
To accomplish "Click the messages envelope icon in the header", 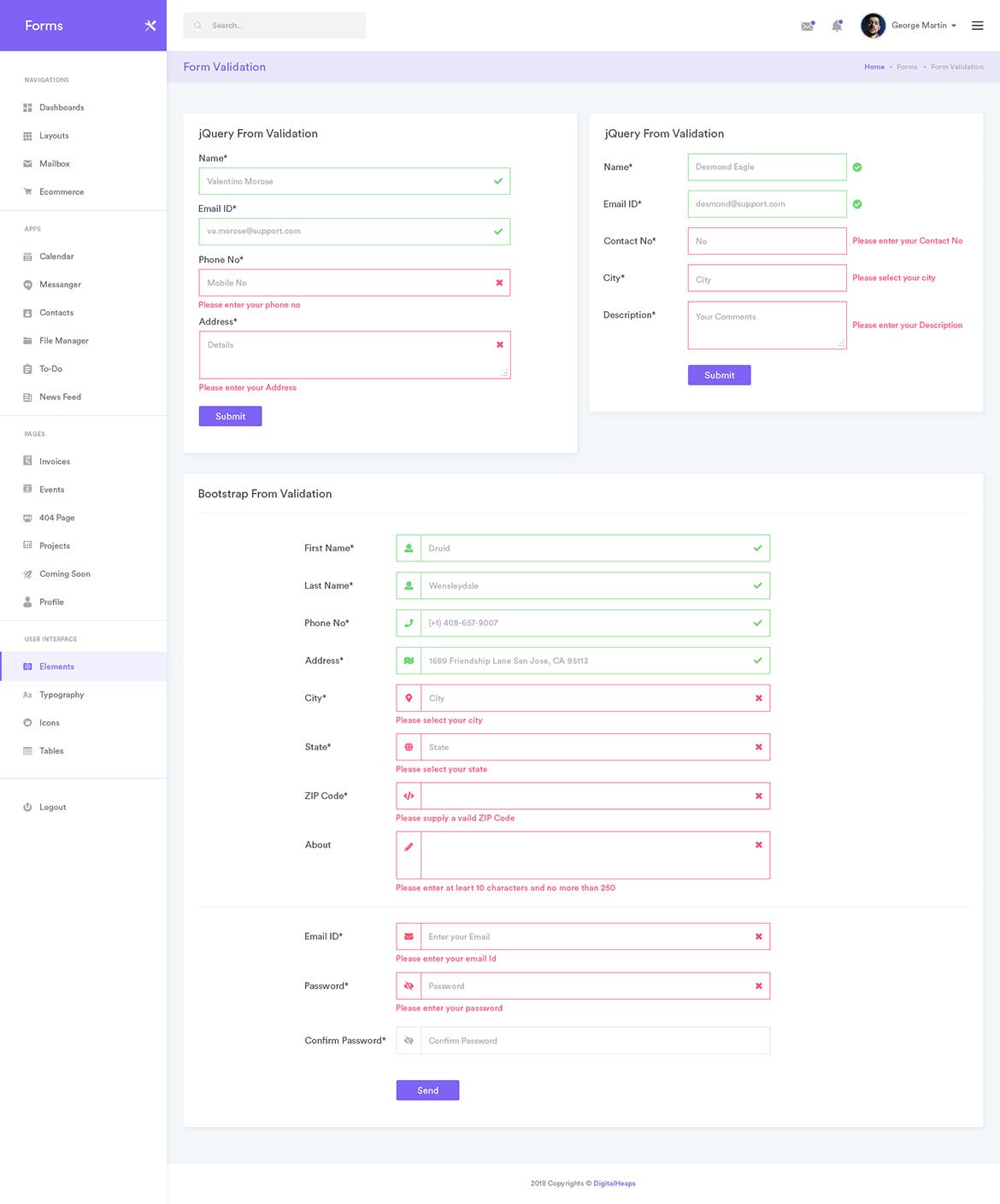I will pyautogui.click(x=807, y=26).
